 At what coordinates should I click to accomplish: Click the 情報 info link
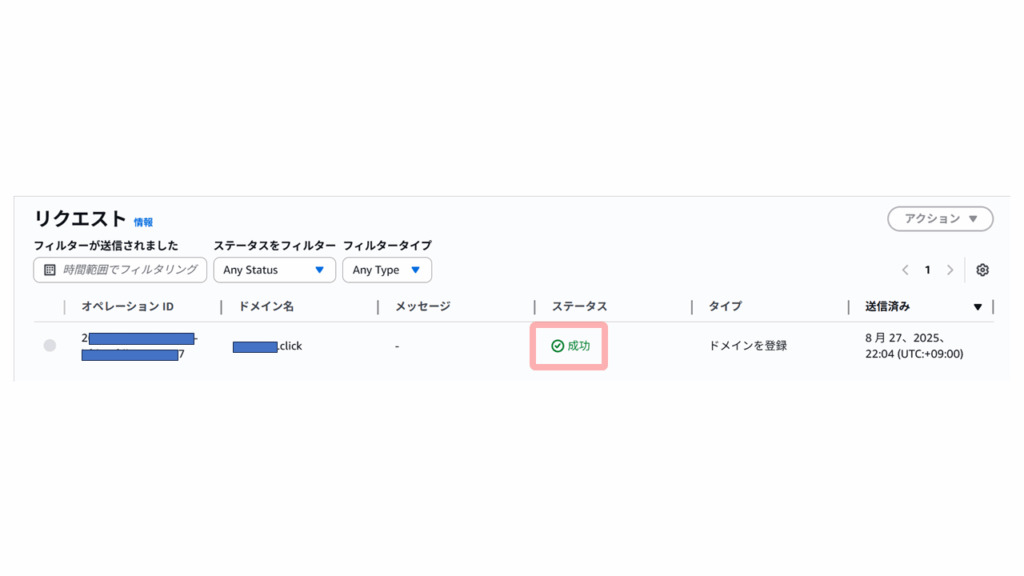click(x=143, y=222)
